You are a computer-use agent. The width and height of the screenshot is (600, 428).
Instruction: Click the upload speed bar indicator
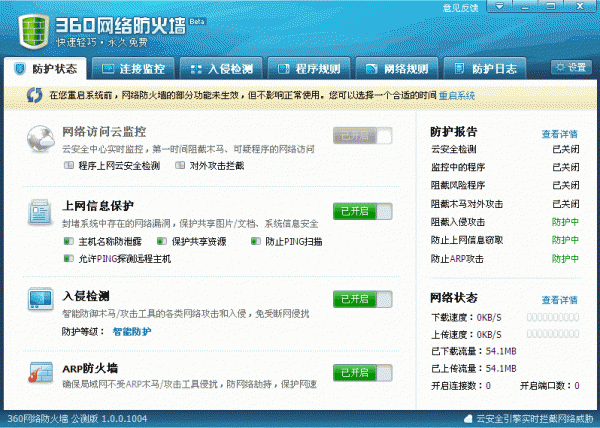point(553,334)
